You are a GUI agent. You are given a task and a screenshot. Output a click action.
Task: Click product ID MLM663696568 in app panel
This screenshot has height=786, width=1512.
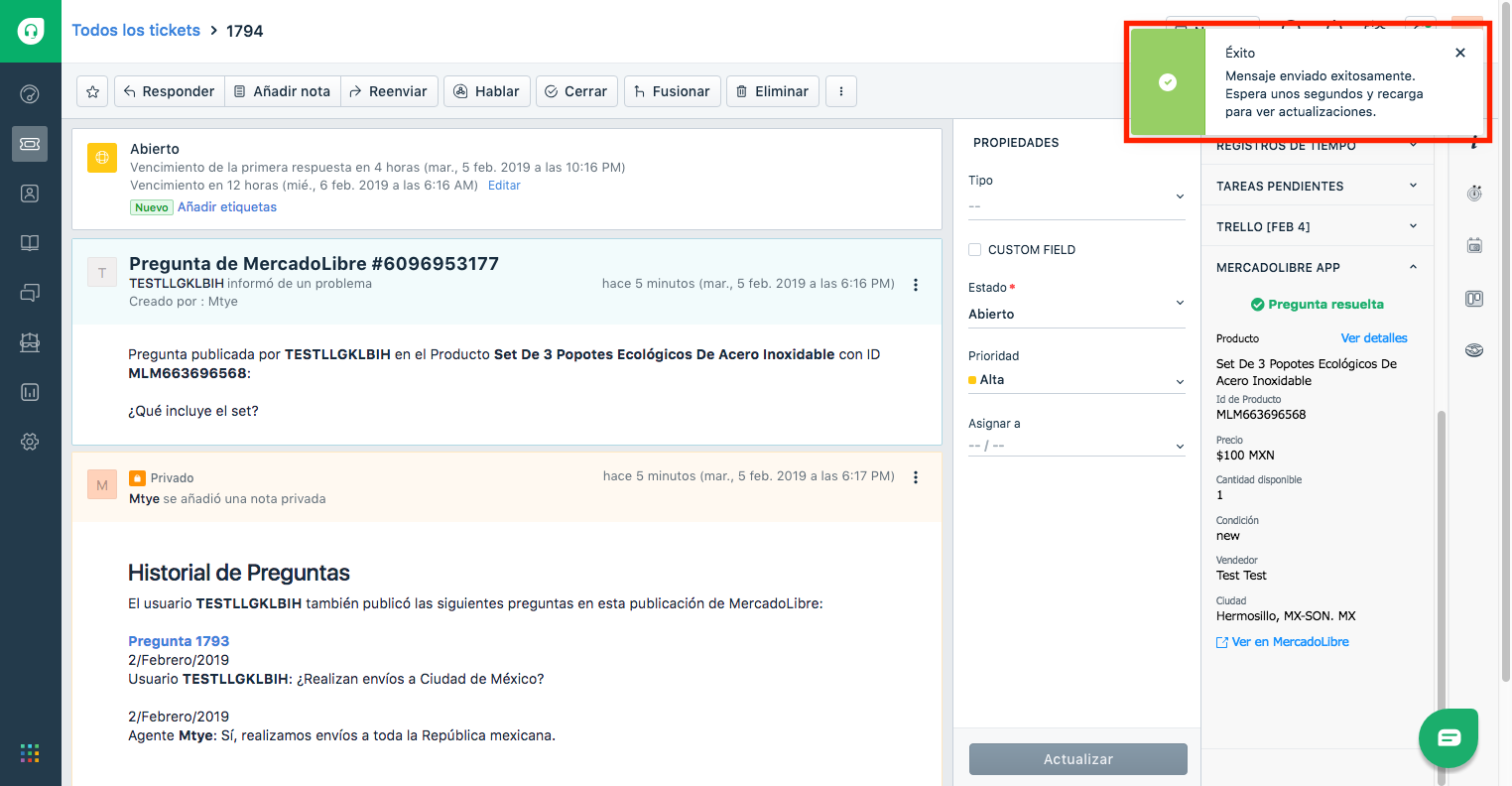(1261, 415)
